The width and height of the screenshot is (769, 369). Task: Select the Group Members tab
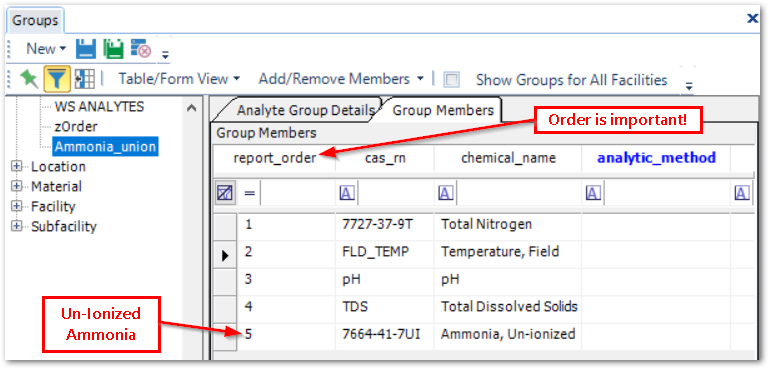443,111
